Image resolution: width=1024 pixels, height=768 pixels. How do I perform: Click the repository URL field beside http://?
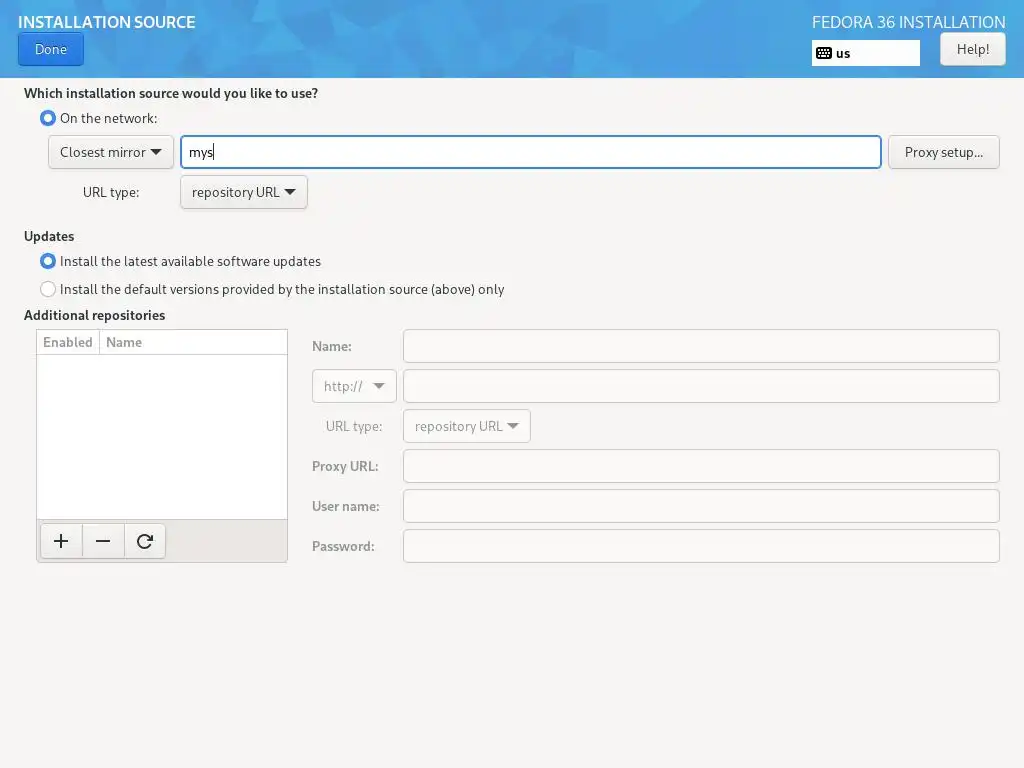click(701, 386)
